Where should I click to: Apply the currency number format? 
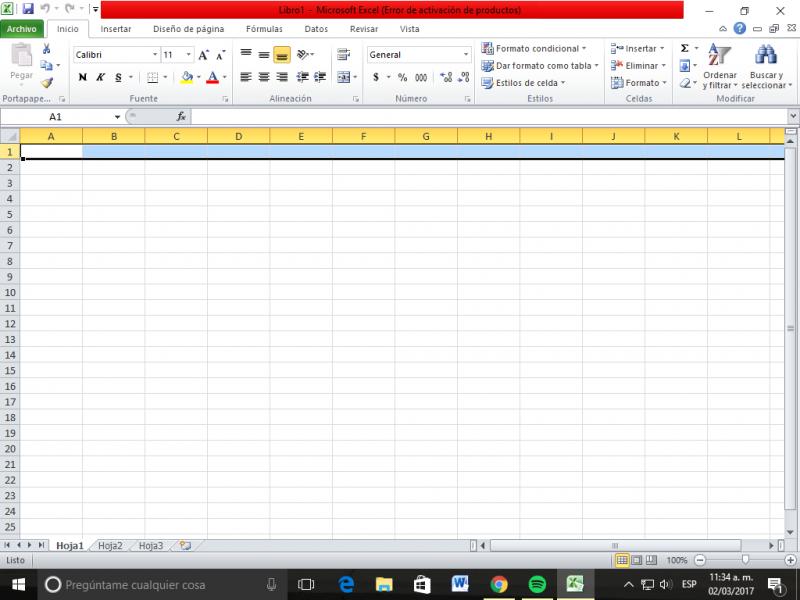[376, 77]
